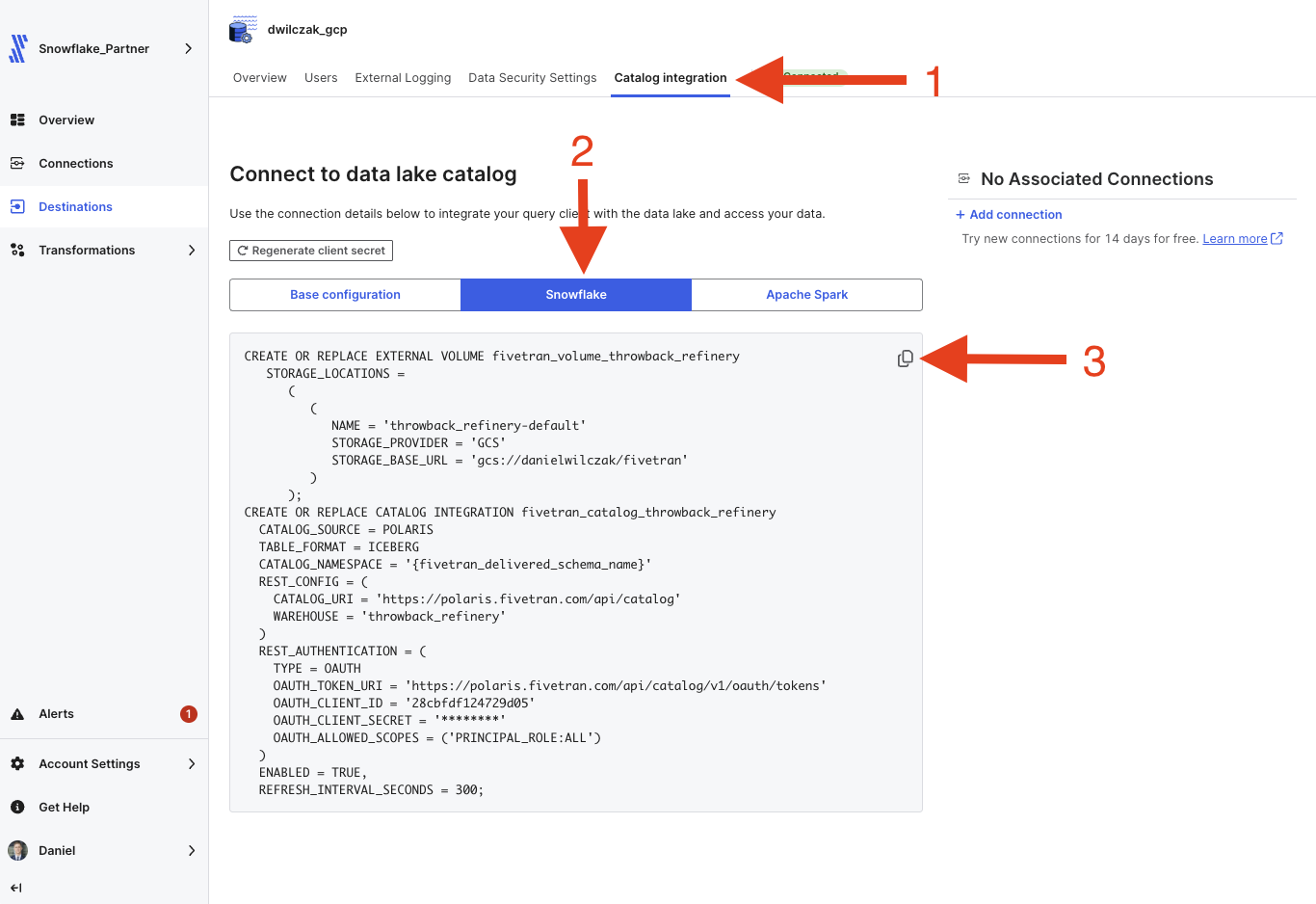Viewport: 1316px width, 904px height.
Task: Open Alerts via the warning triangle icon
Action: pos(17,714)
